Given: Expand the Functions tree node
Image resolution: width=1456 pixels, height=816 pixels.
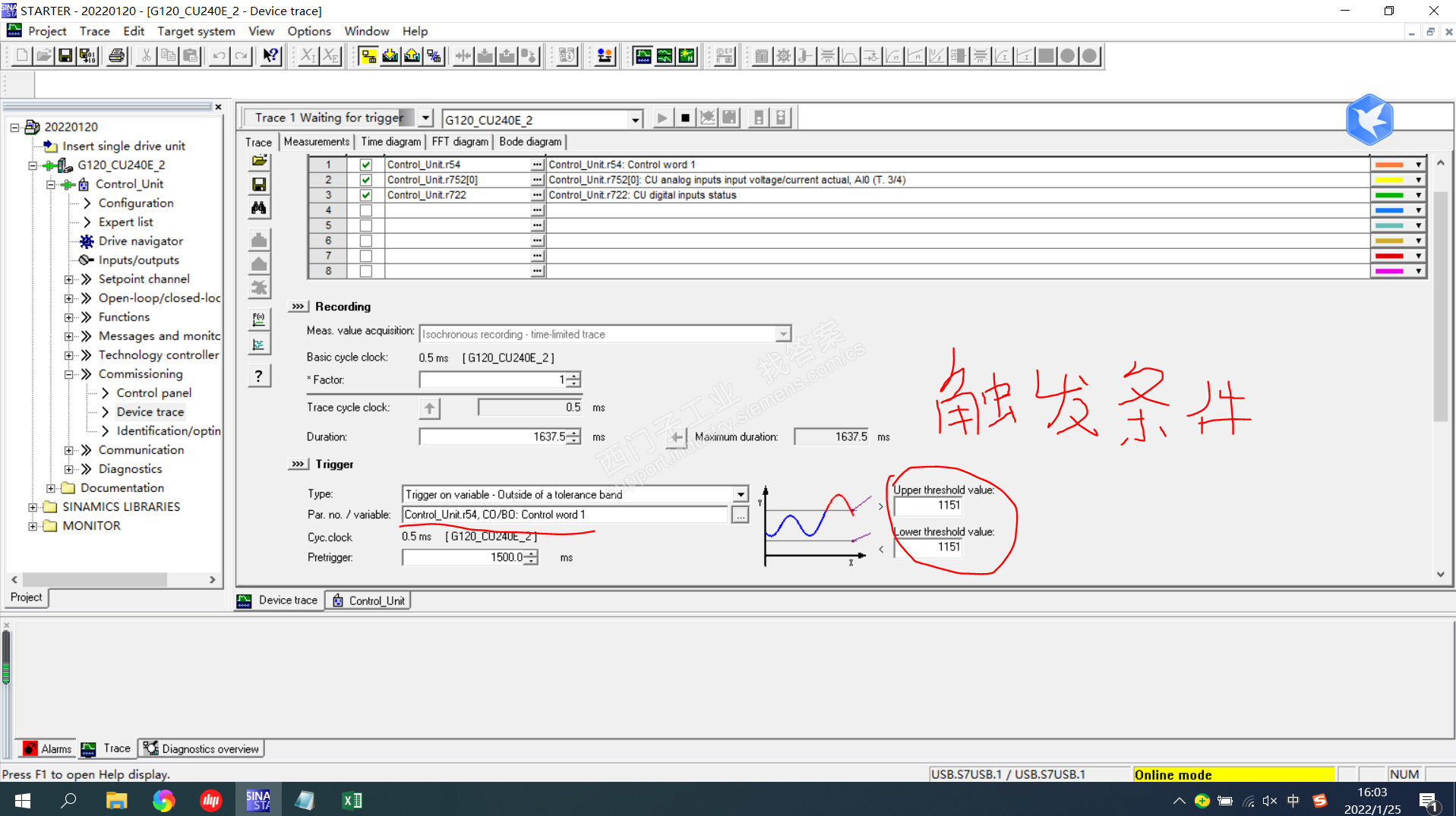Looking at the screenshot, I should click(x=69, y=317).
